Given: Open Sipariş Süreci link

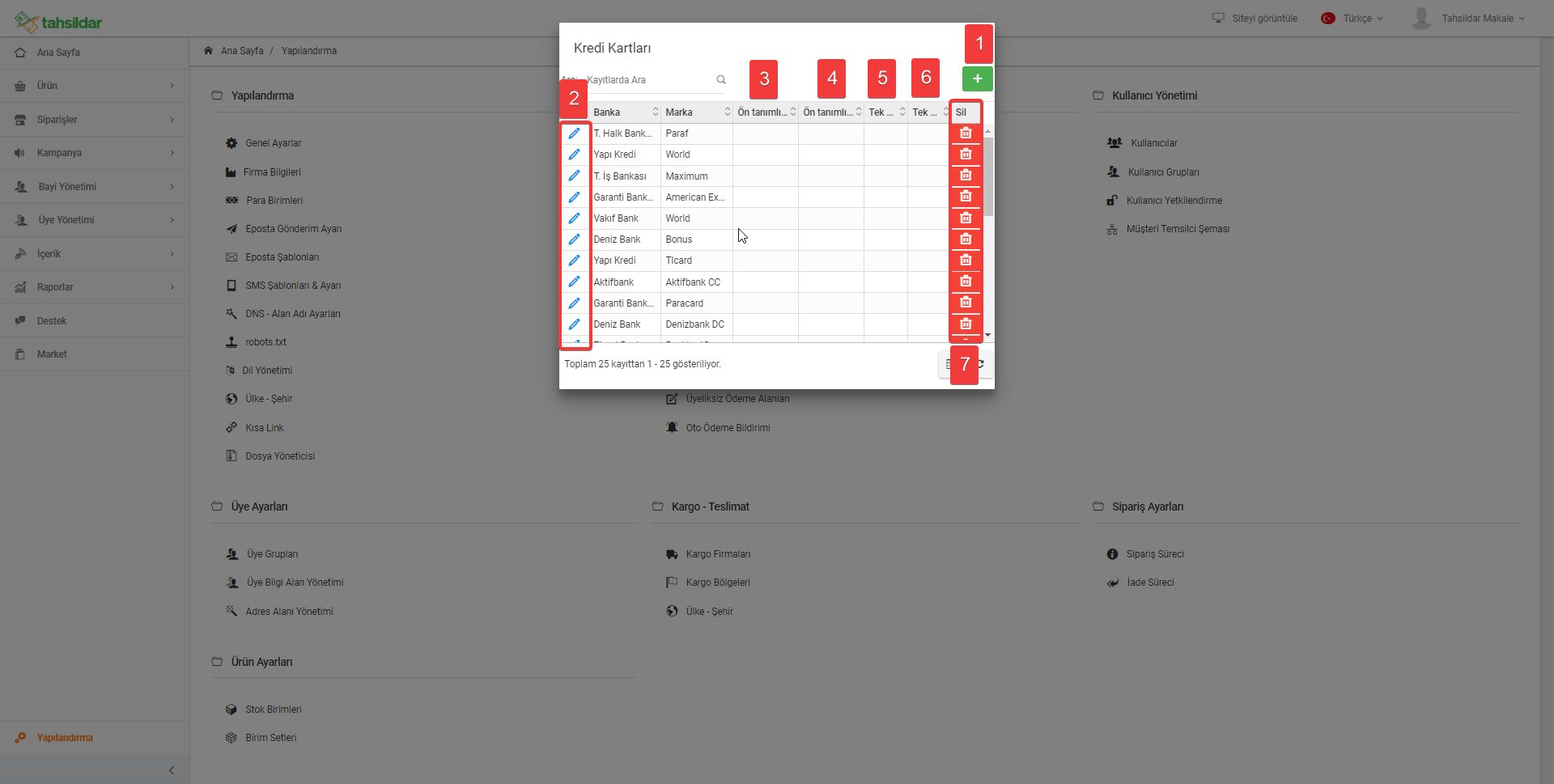Looking at the screenshot, I should (x=1155, y=554).
